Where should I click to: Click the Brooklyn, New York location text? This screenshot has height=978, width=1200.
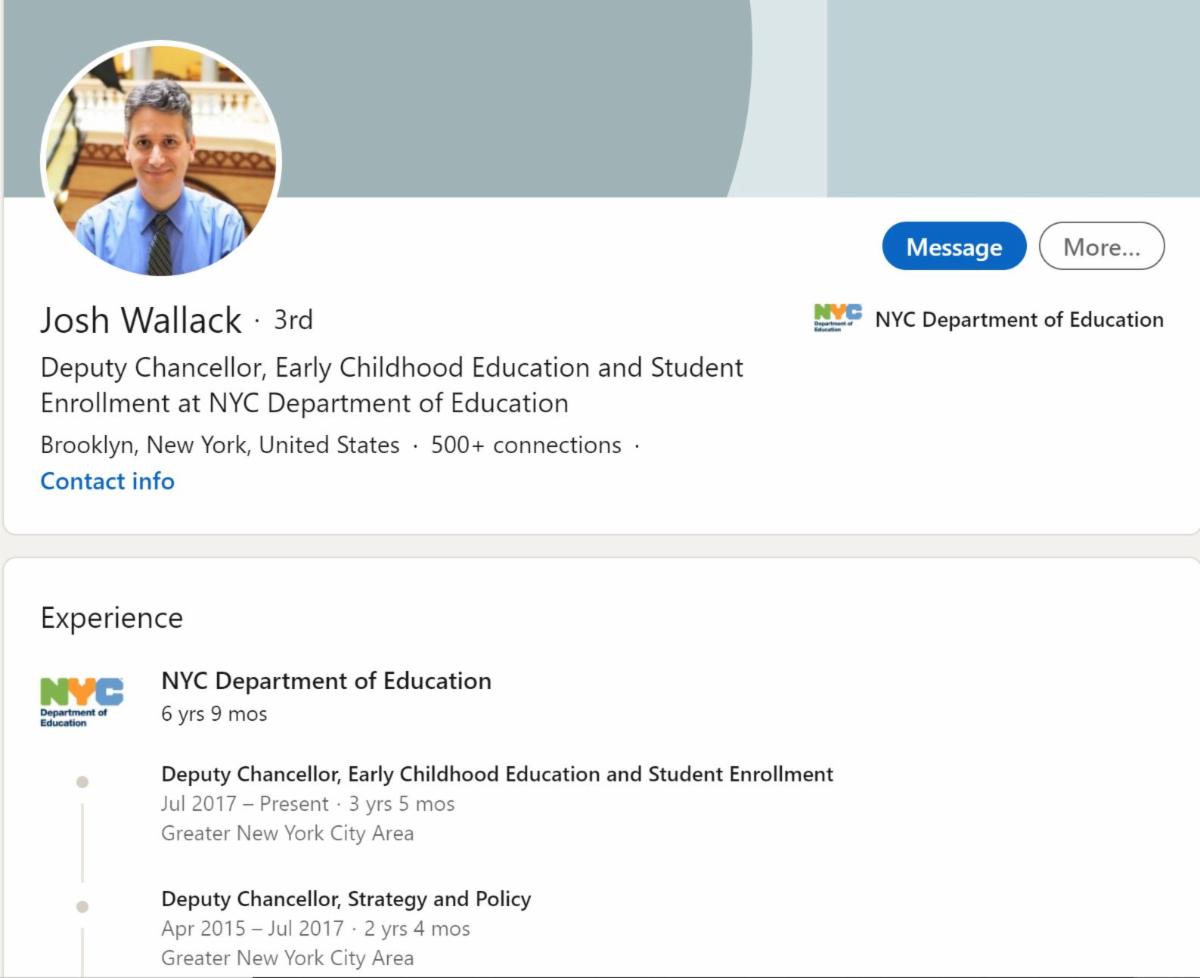pyautogui.click(x=220, y=445)
